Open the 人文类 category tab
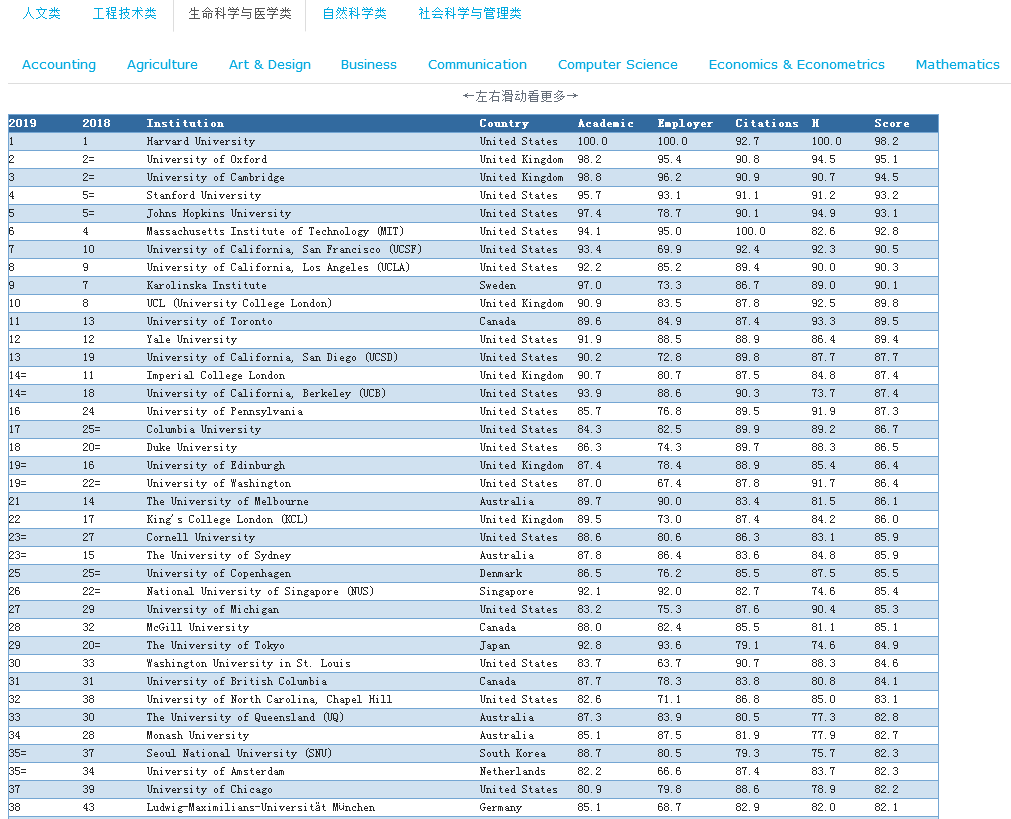 click(41, 14)
